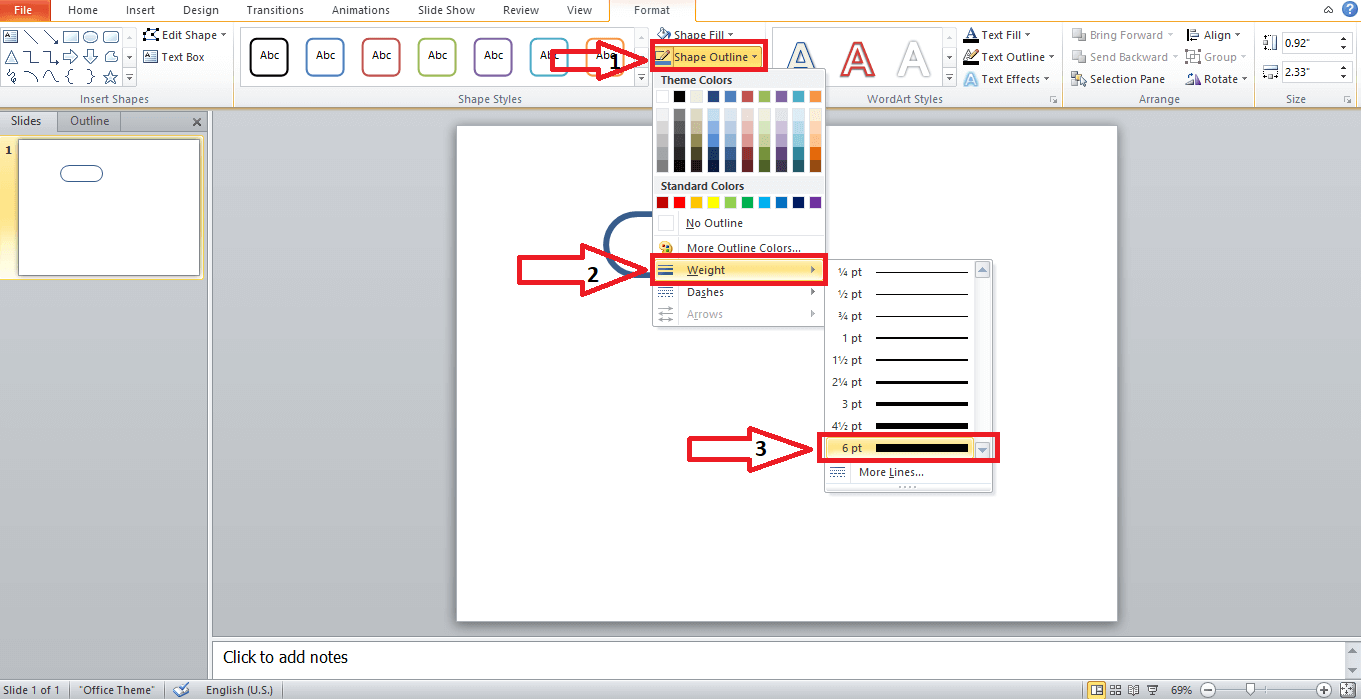
Task: Open the Slide Show view icon on status bar
Action: (1153, 690)
